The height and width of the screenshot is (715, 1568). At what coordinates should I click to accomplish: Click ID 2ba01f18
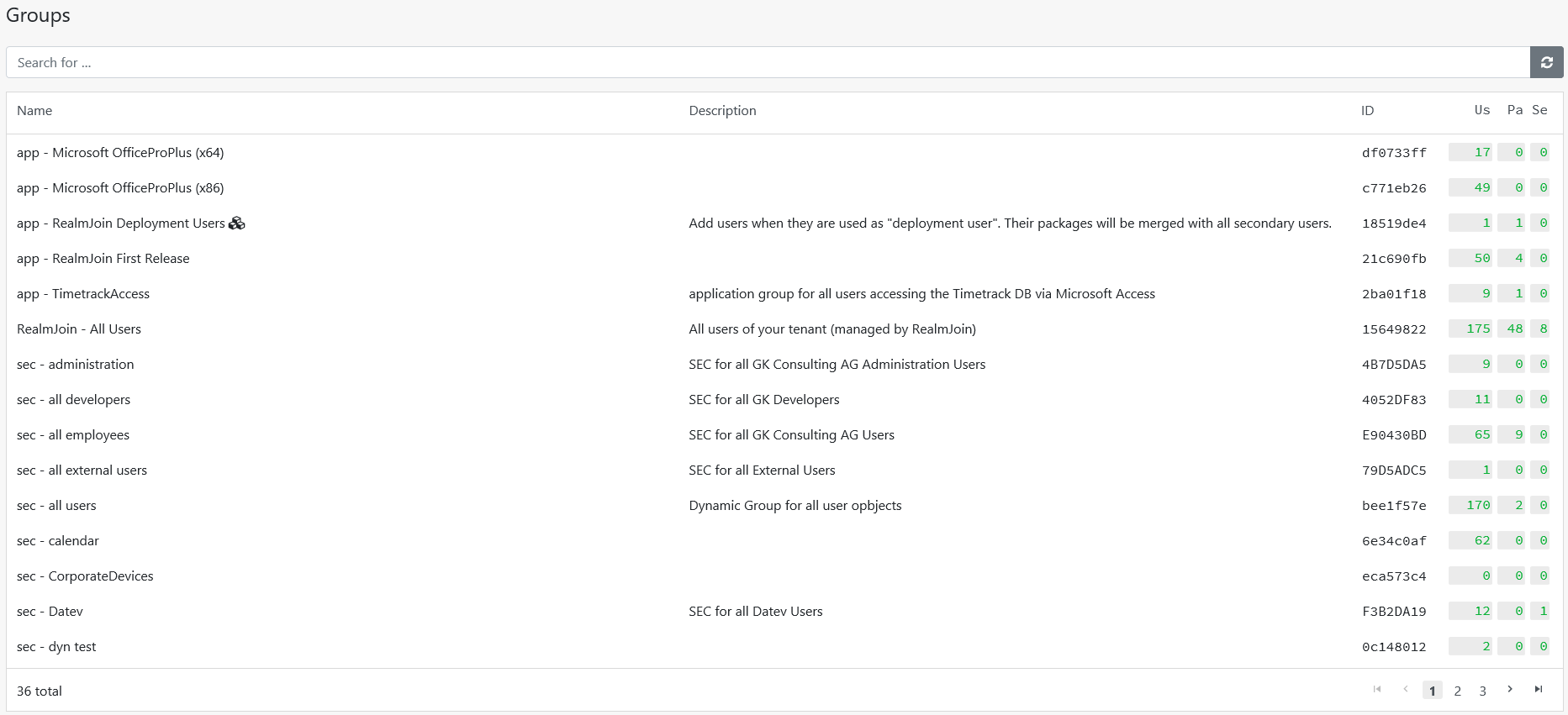pyautogui.click(x=1394, y=294)
